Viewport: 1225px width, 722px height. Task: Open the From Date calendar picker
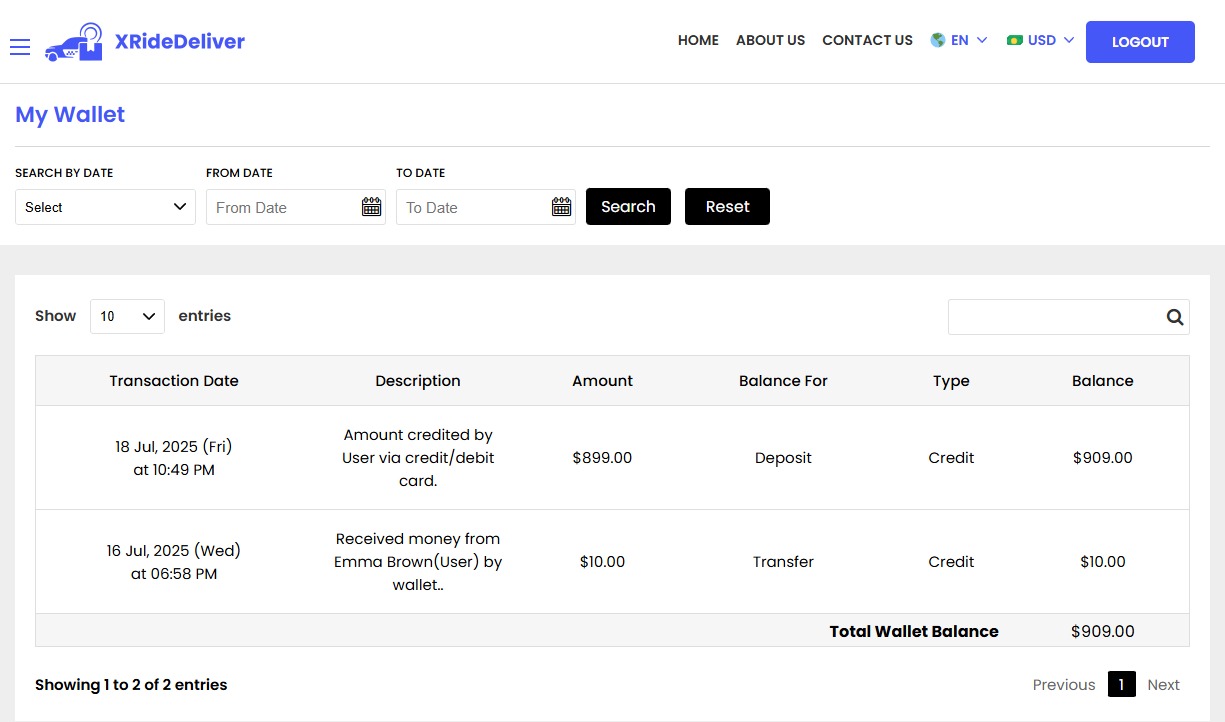pos(371,207)
